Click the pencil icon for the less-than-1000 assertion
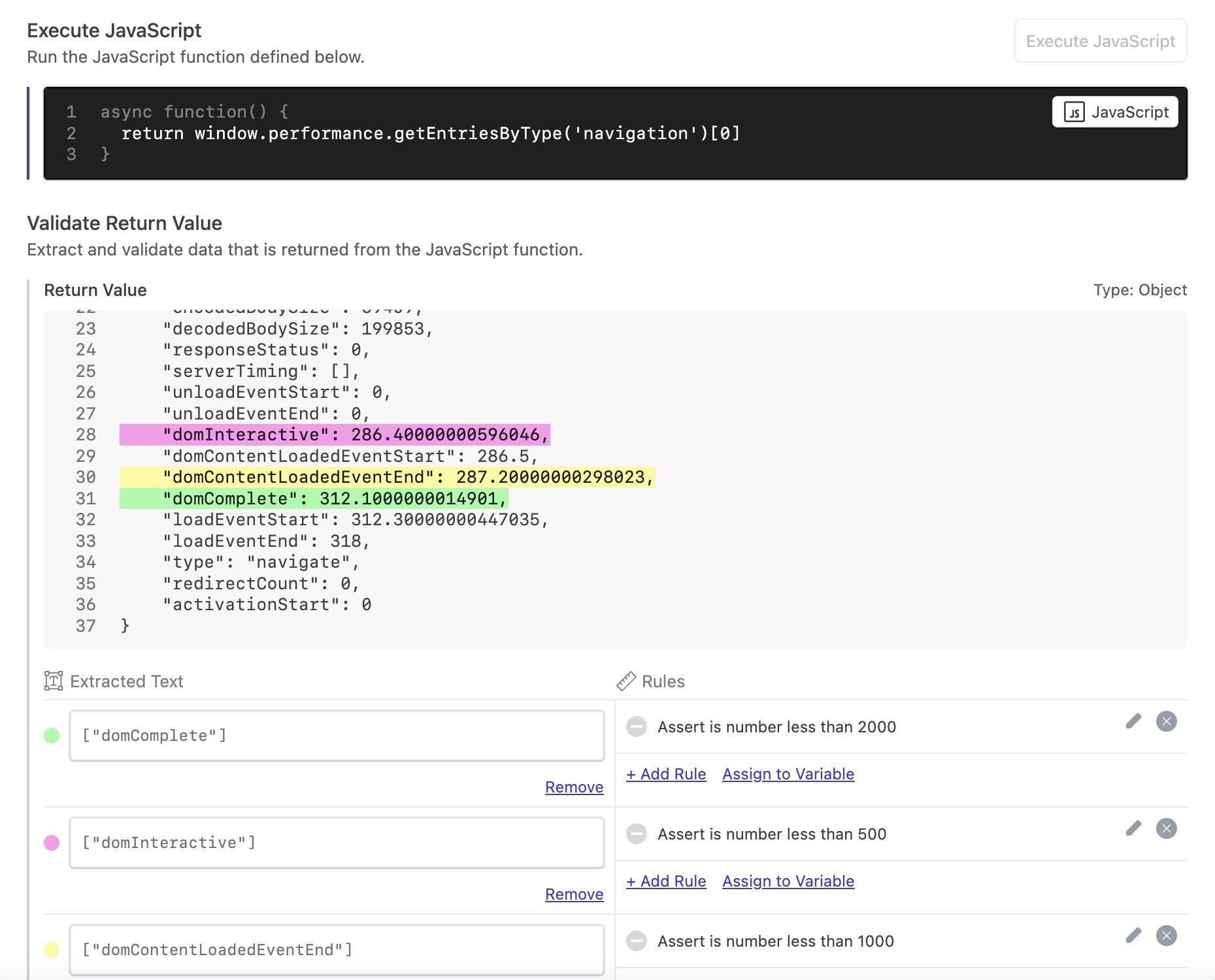 (x=1134, y=936)
